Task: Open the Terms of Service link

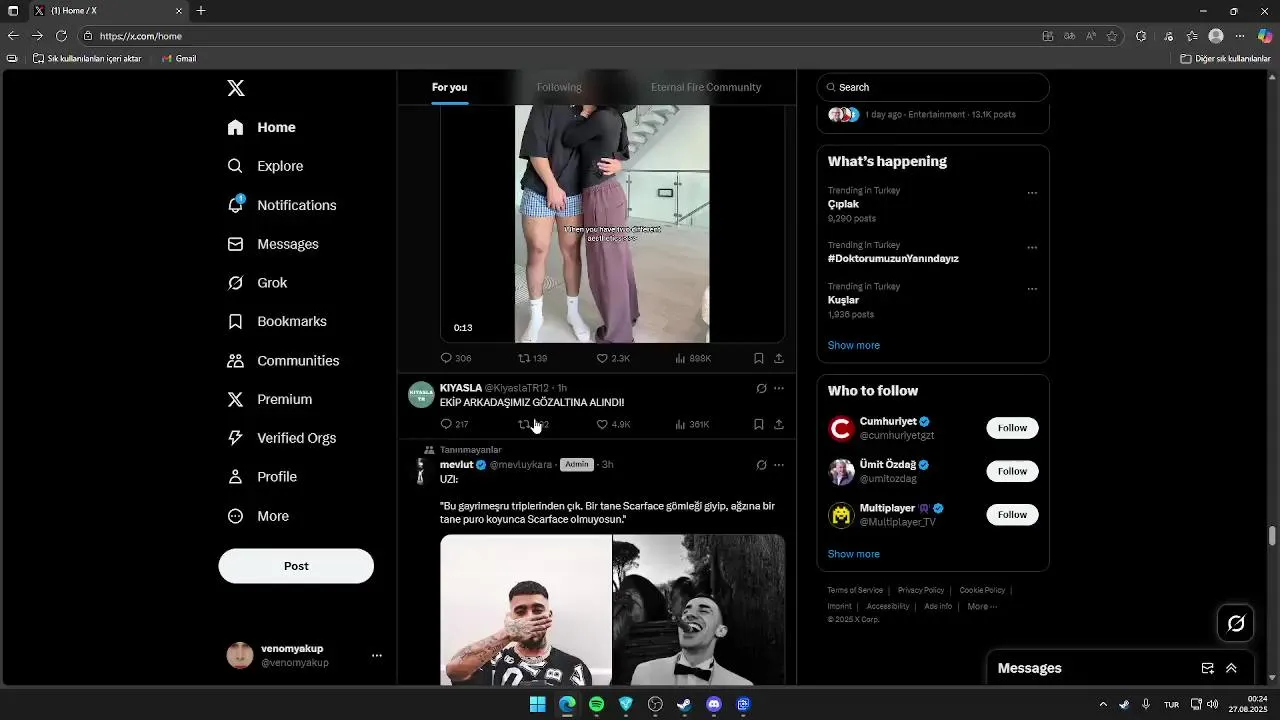Action: point(855,590)
